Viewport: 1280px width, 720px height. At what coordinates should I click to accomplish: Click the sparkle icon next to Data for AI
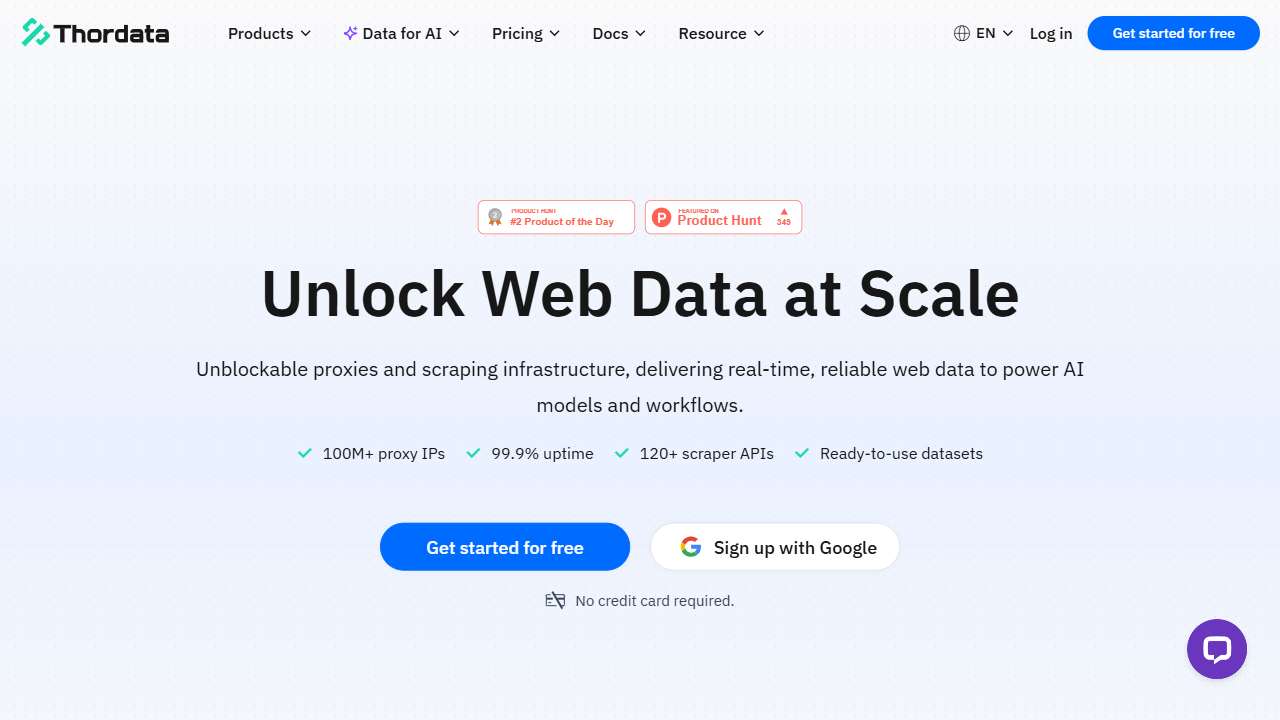tap(350, 33)
